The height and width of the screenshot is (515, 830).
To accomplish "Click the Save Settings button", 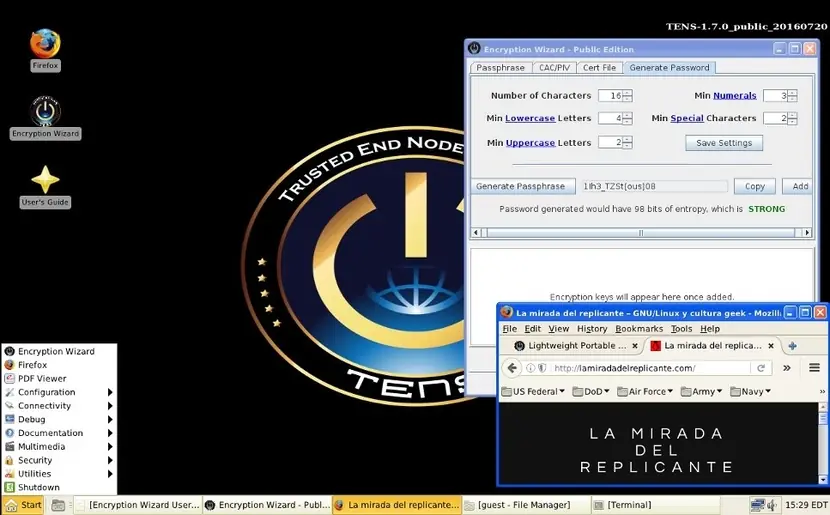I will (x=724, y=143).
